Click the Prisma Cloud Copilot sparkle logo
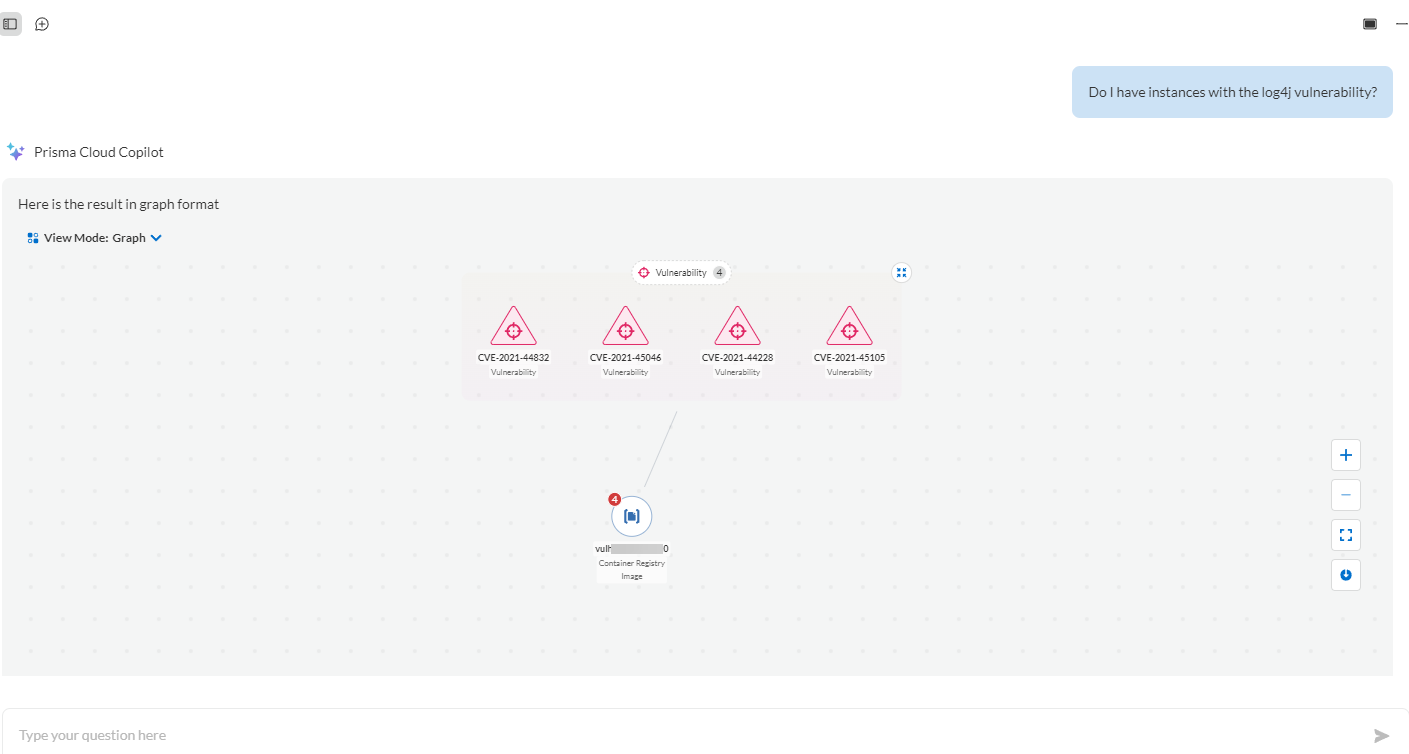 pyautogui.click(x=15, y=152)
